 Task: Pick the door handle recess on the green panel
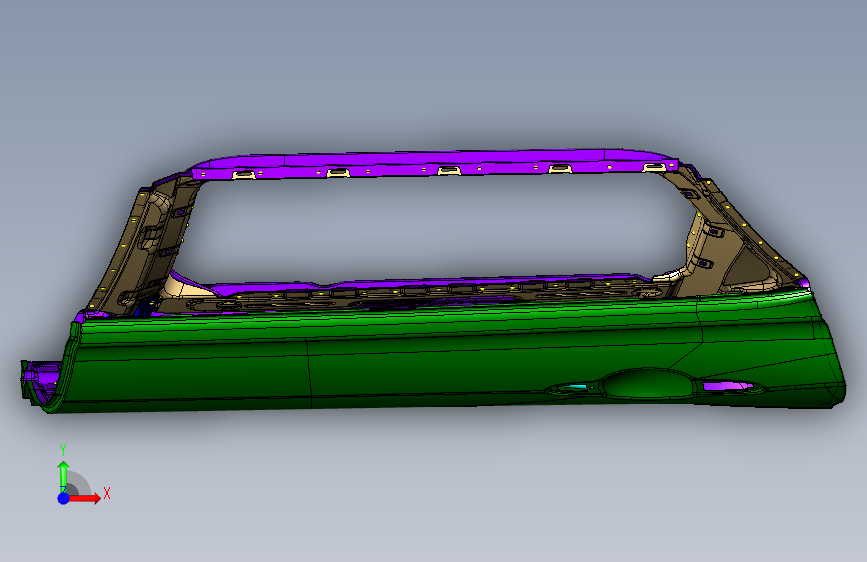(x=647, y=384)
